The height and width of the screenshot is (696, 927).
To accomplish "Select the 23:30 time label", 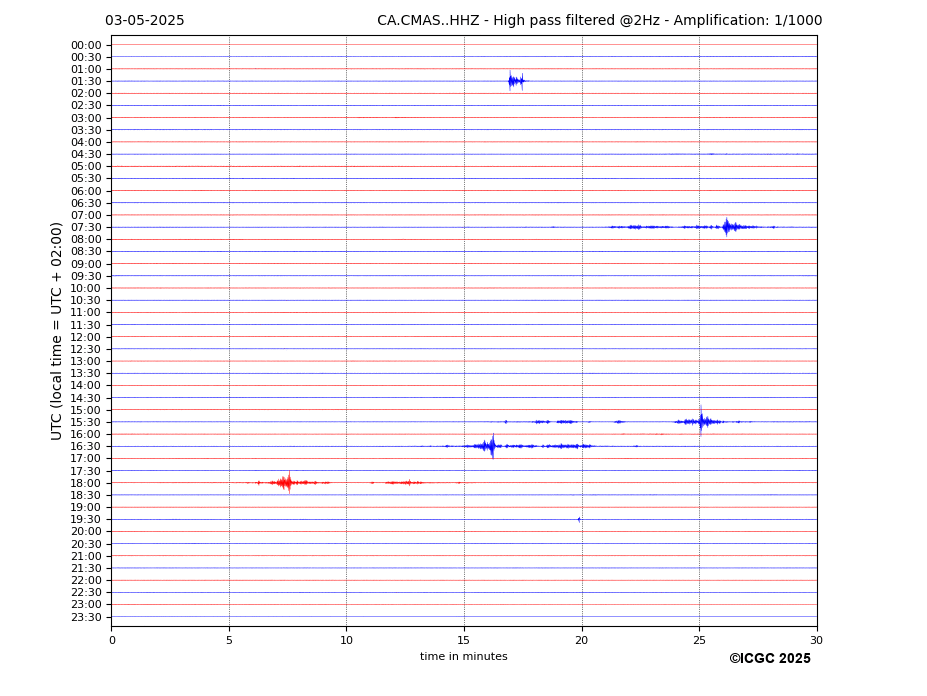I will 86,617.
